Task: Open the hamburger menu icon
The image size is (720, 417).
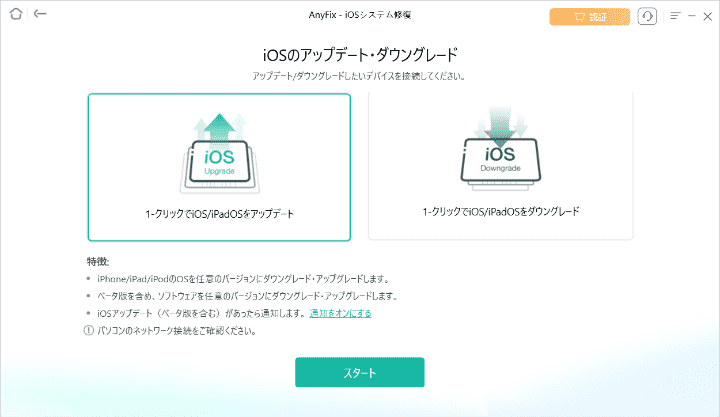Action: [x=675, y=16]
